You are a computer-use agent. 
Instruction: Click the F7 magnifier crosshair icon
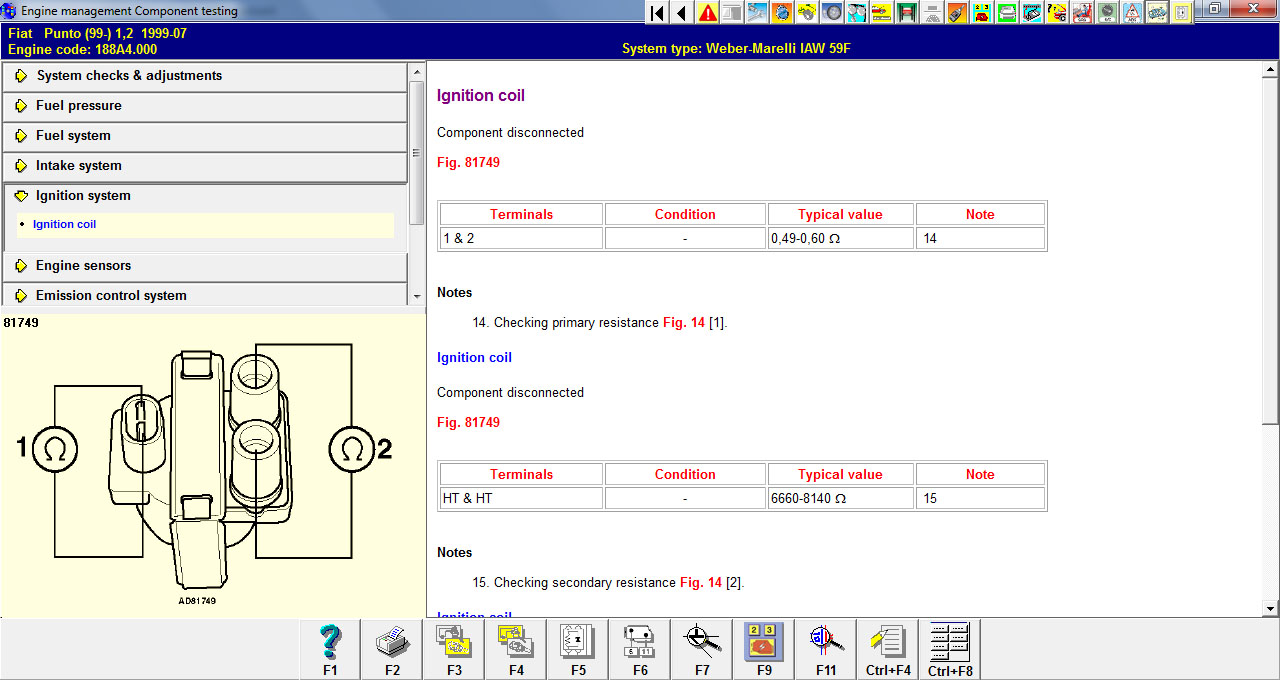tap(702, 649)
